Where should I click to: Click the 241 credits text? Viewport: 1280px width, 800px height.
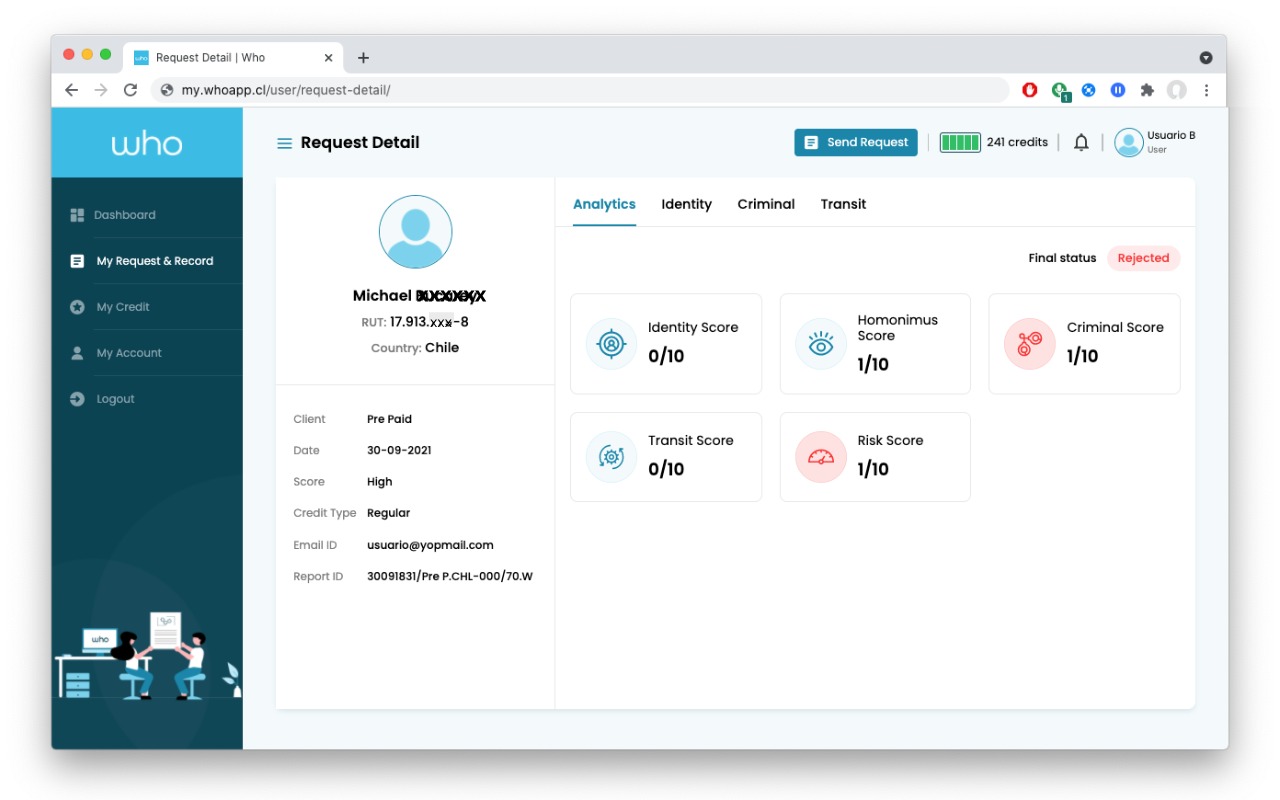click(1017, 142)
